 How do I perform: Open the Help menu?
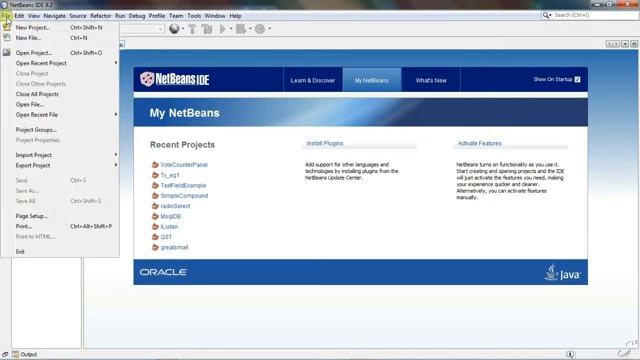(235, 16)
